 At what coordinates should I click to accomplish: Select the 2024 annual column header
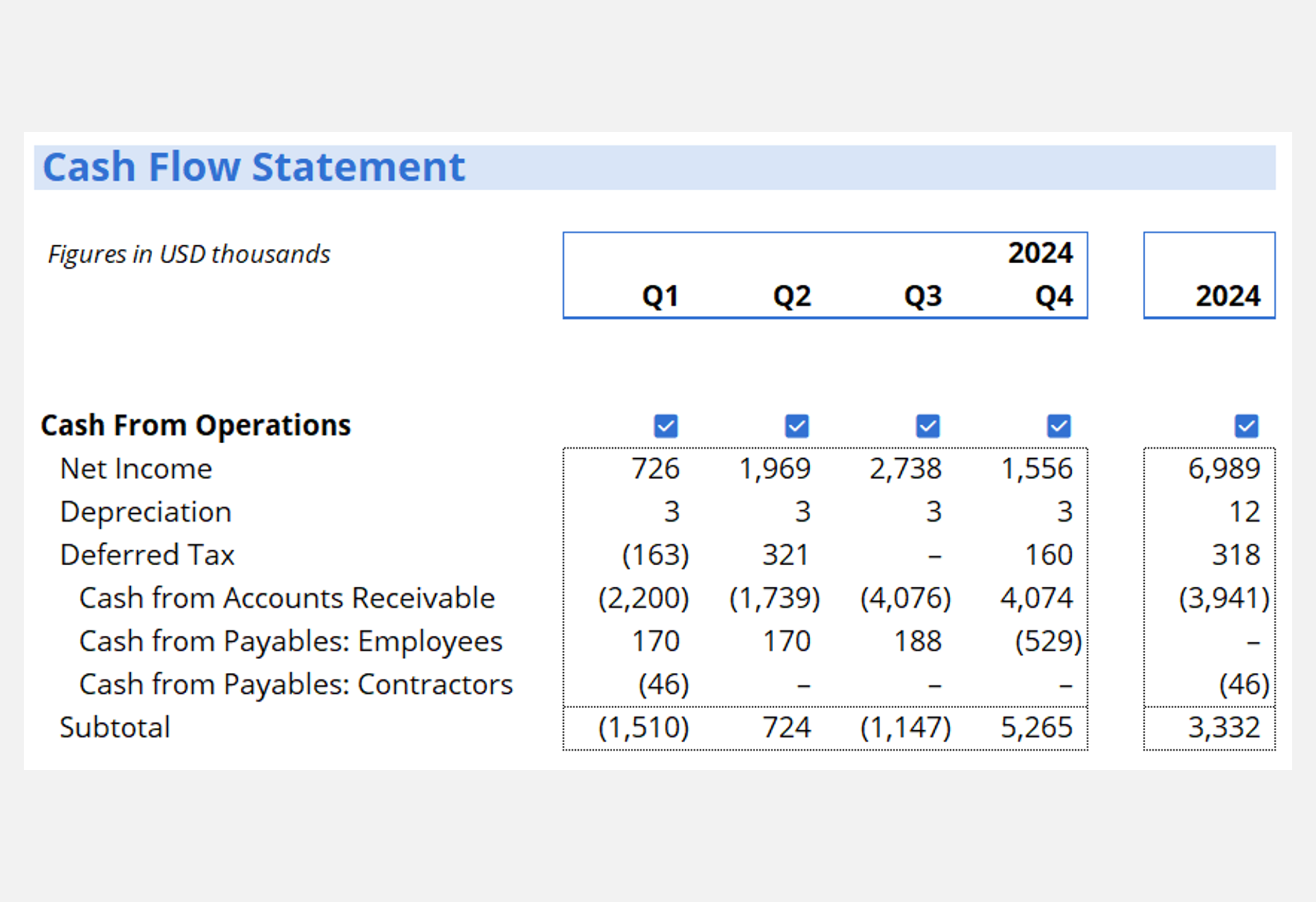coord(1227,296)
